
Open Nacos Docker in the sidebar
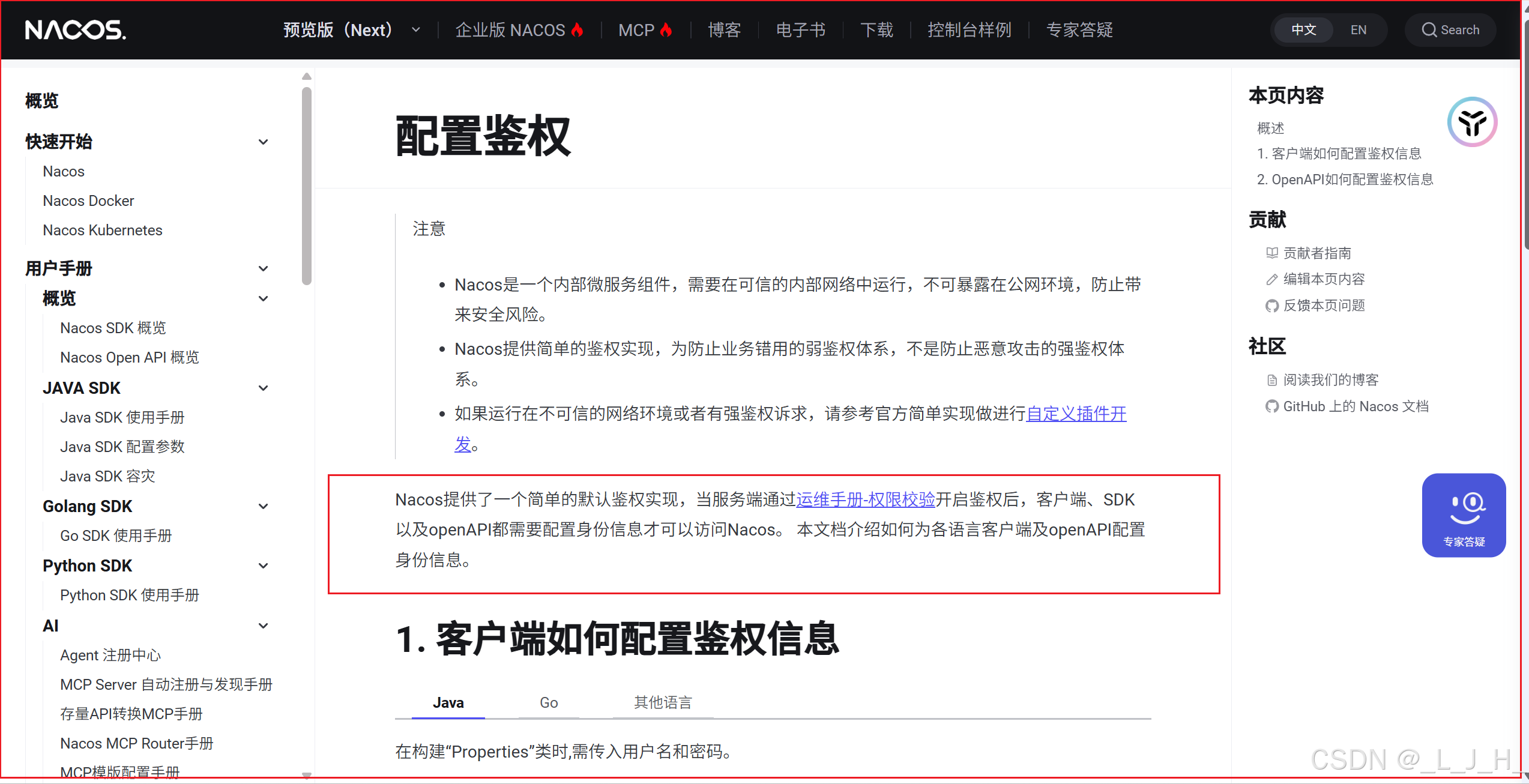(x=88, y=201)
